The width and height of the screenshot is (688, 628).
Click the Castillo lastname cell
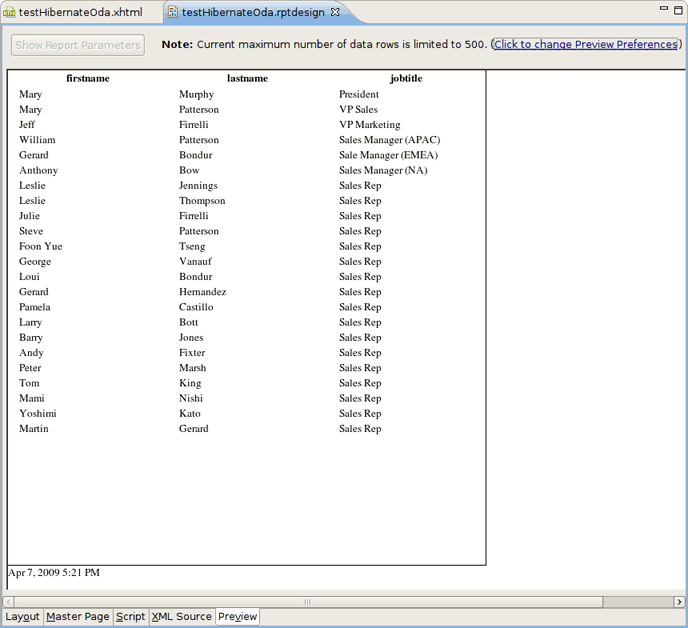point(196,307)
